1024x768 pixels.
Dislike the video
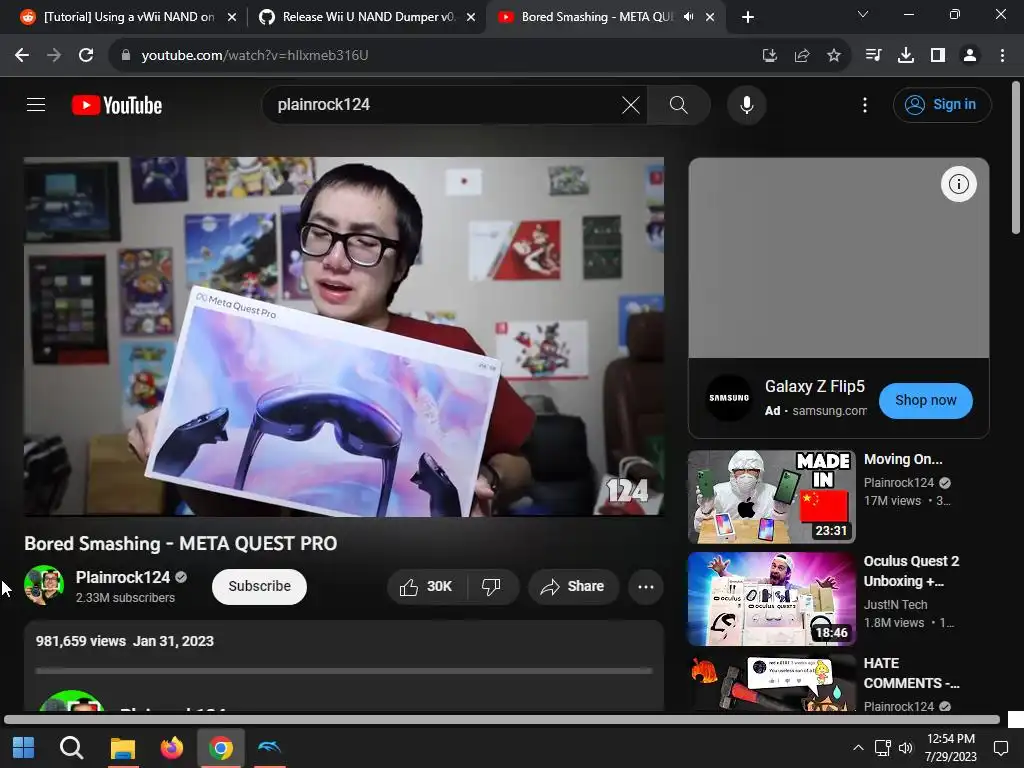[x=492, y=586]
